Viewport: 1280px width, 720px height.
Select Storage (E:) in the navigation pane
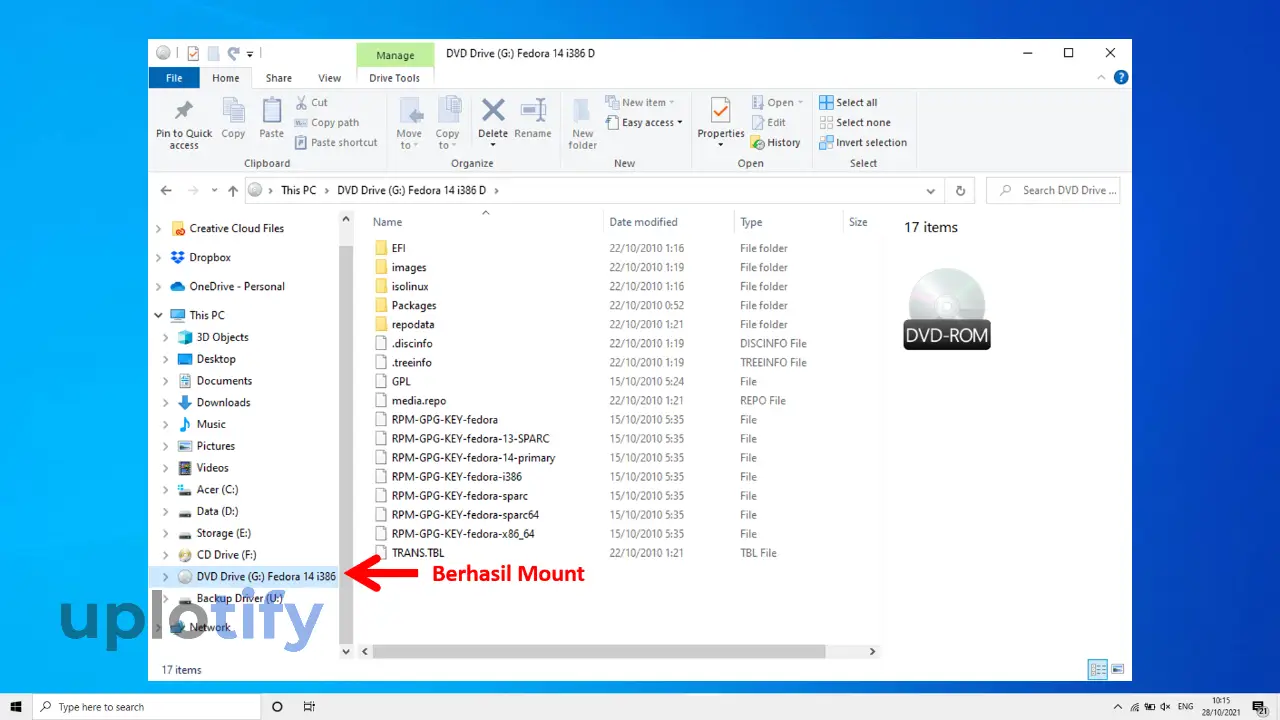223,533
